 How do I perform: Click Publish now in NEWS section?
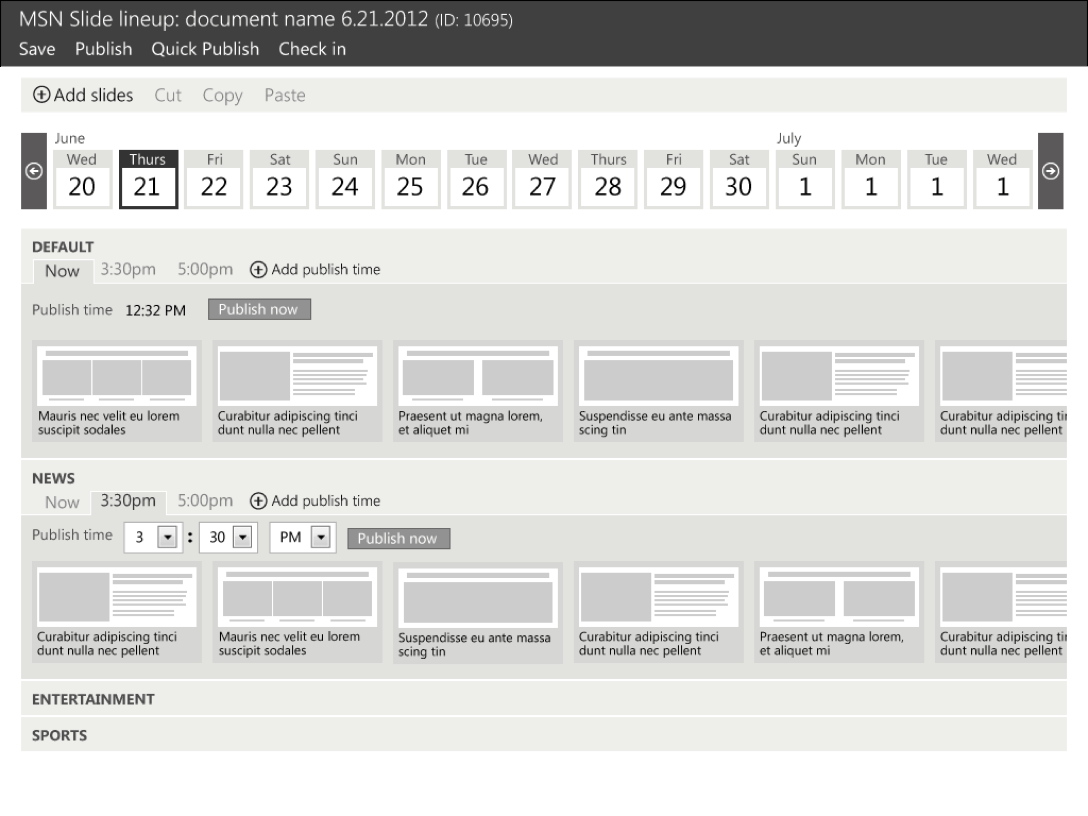click(x=398, y=538)
